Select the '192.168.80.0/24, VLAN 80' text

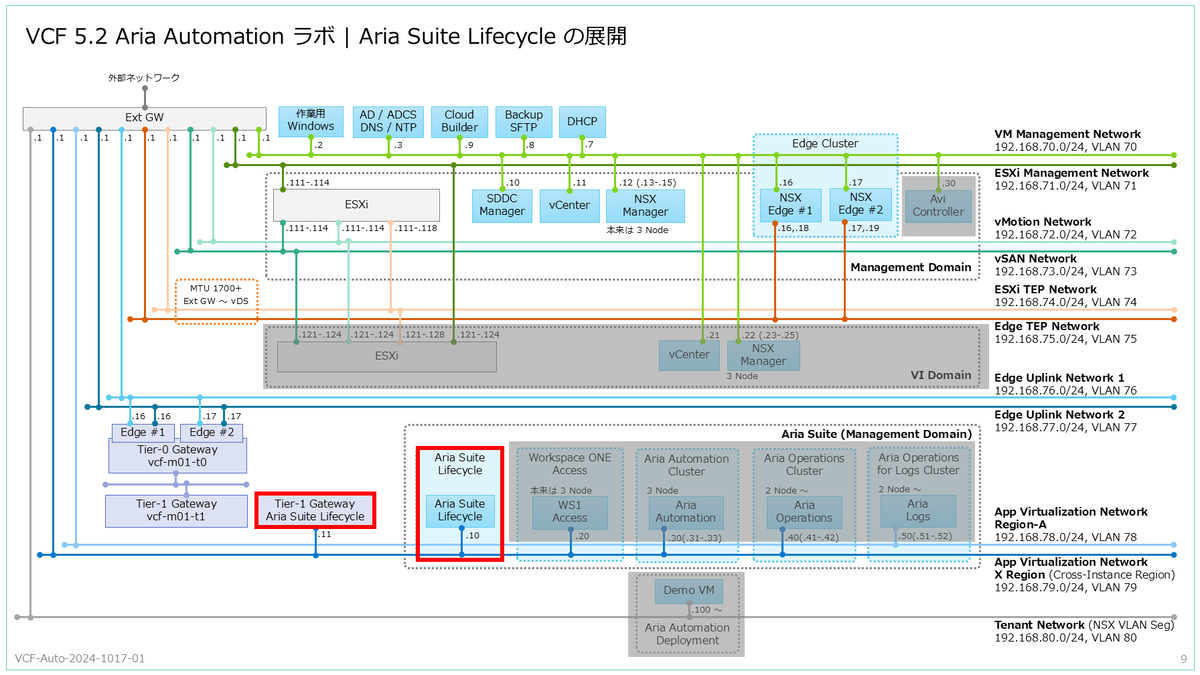(1065, 638)
